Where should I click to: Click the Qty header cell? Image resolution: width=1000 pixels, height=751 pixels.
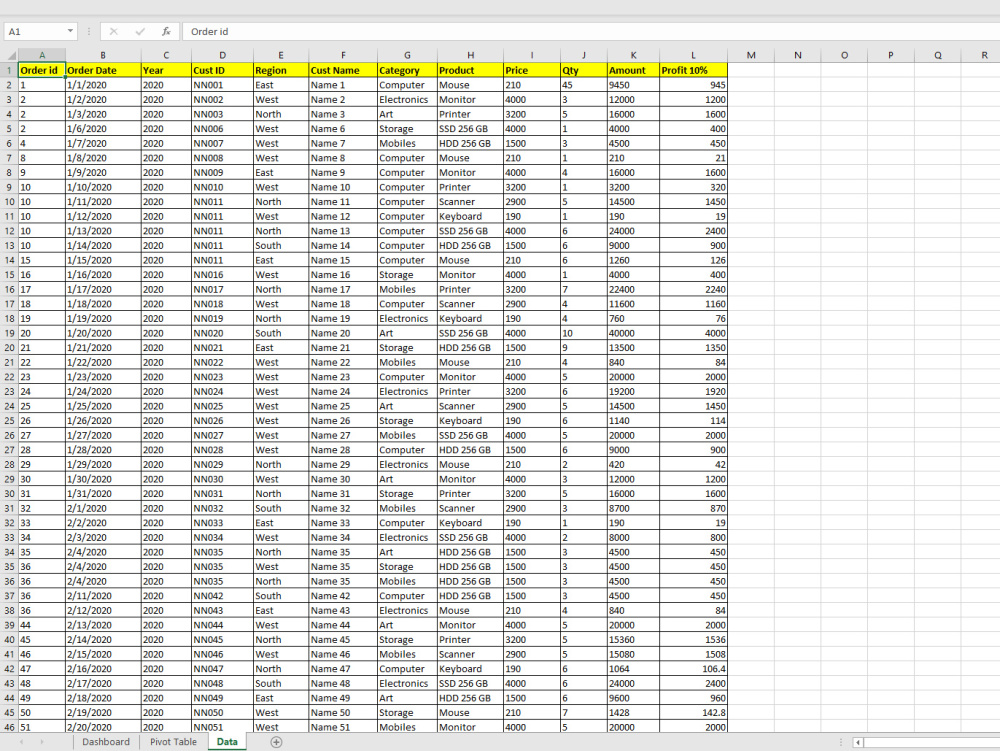tap(584, 70)
